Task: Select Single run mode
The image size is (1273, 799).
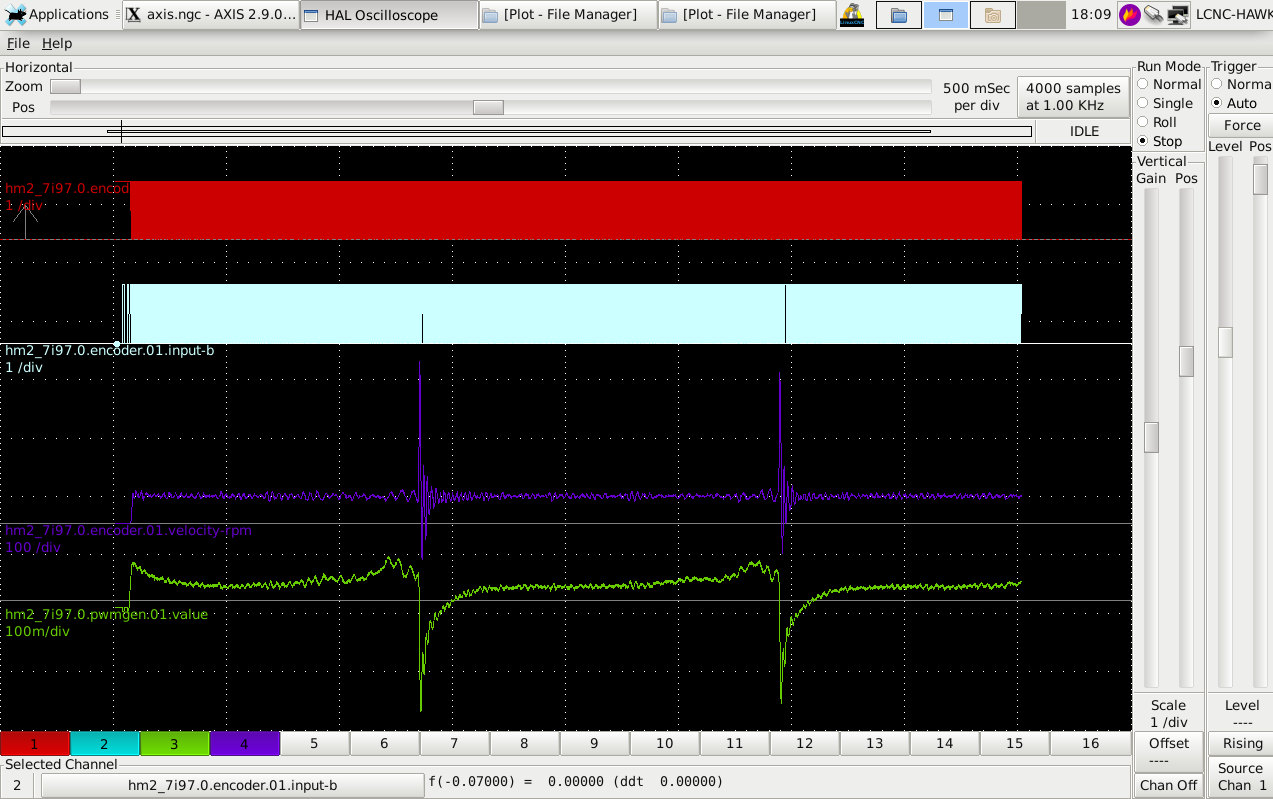Action: pyautogui.click(x=1143, y=104)
